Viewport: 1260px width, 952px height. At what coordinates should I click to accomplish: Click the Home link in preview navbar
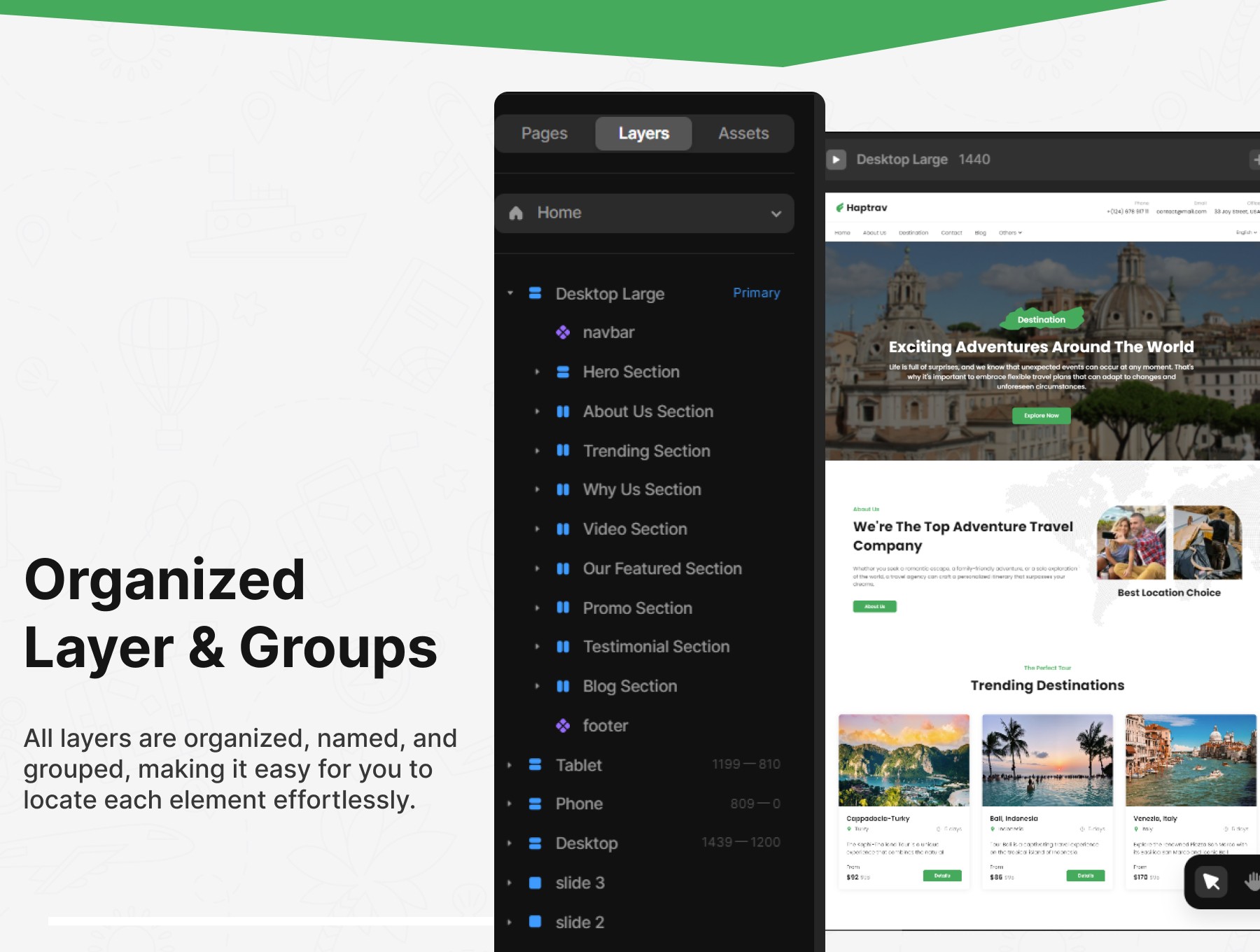(842, 232)
